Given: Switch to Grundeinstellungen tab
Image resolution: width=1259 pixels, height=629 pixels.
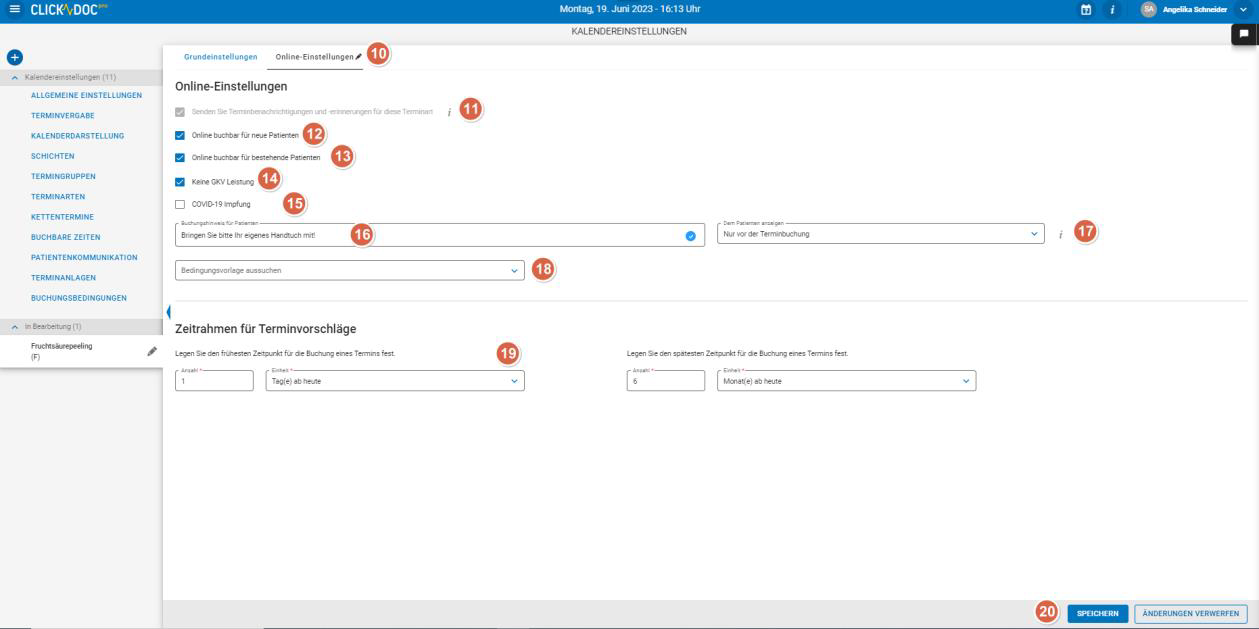Looking at the screenshot, I should click(x=220, y=56).
